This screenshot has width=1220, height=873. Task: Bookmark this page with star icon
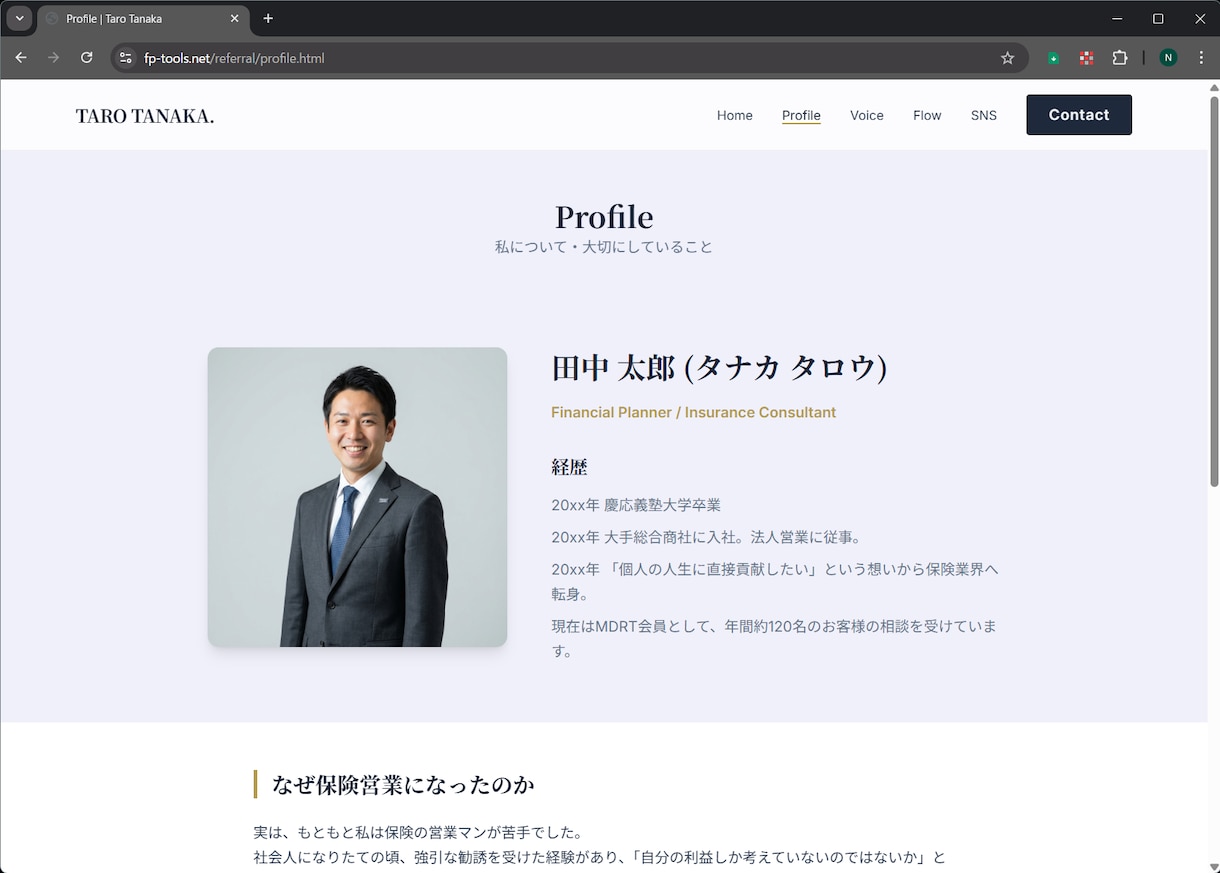(1007, 58)
